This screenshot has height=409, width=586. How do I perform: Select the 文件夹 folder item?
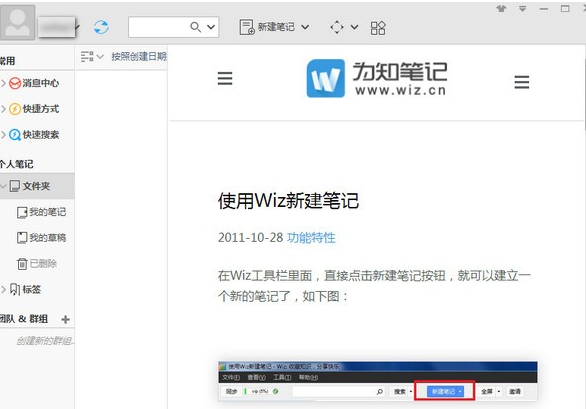(37, 186)
